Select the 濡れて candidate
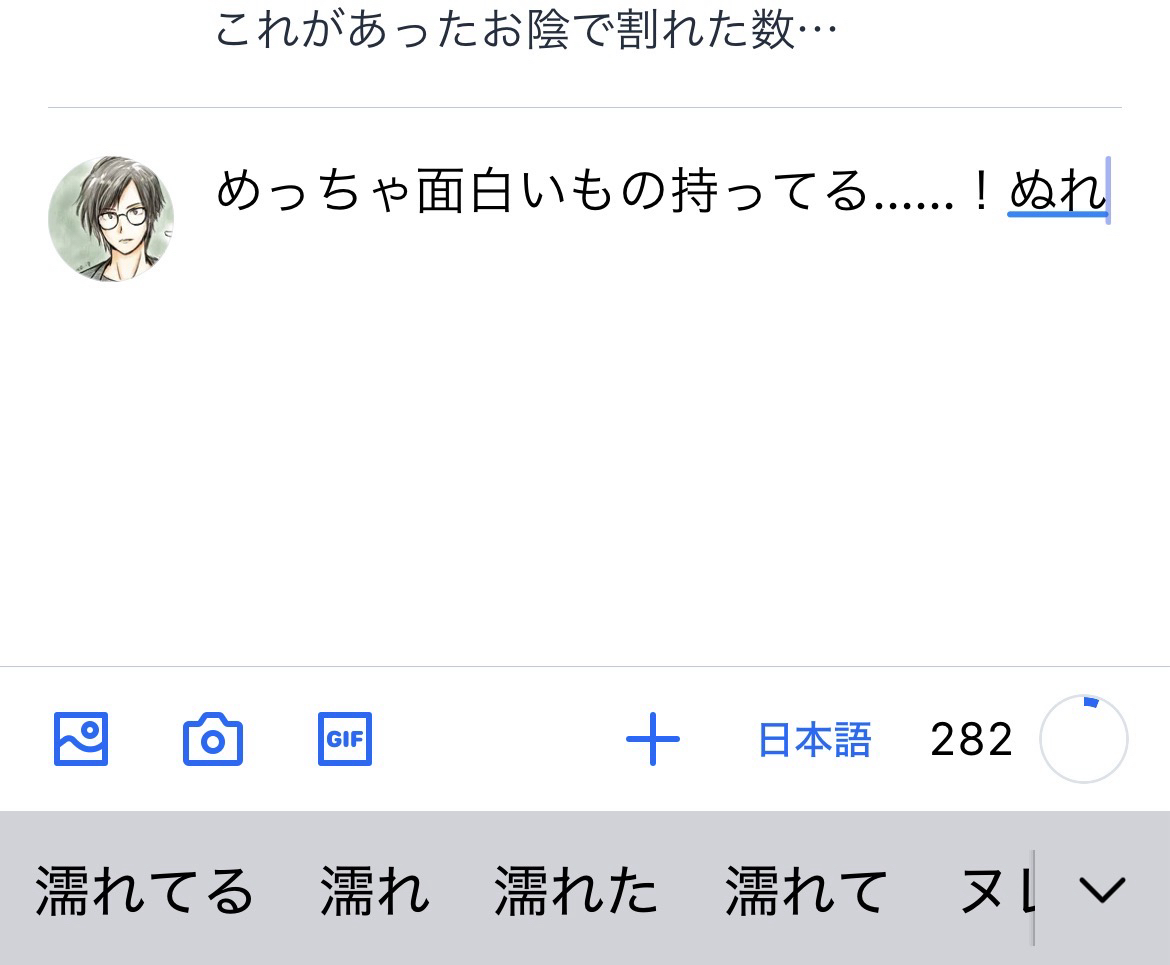 point(806,891)
